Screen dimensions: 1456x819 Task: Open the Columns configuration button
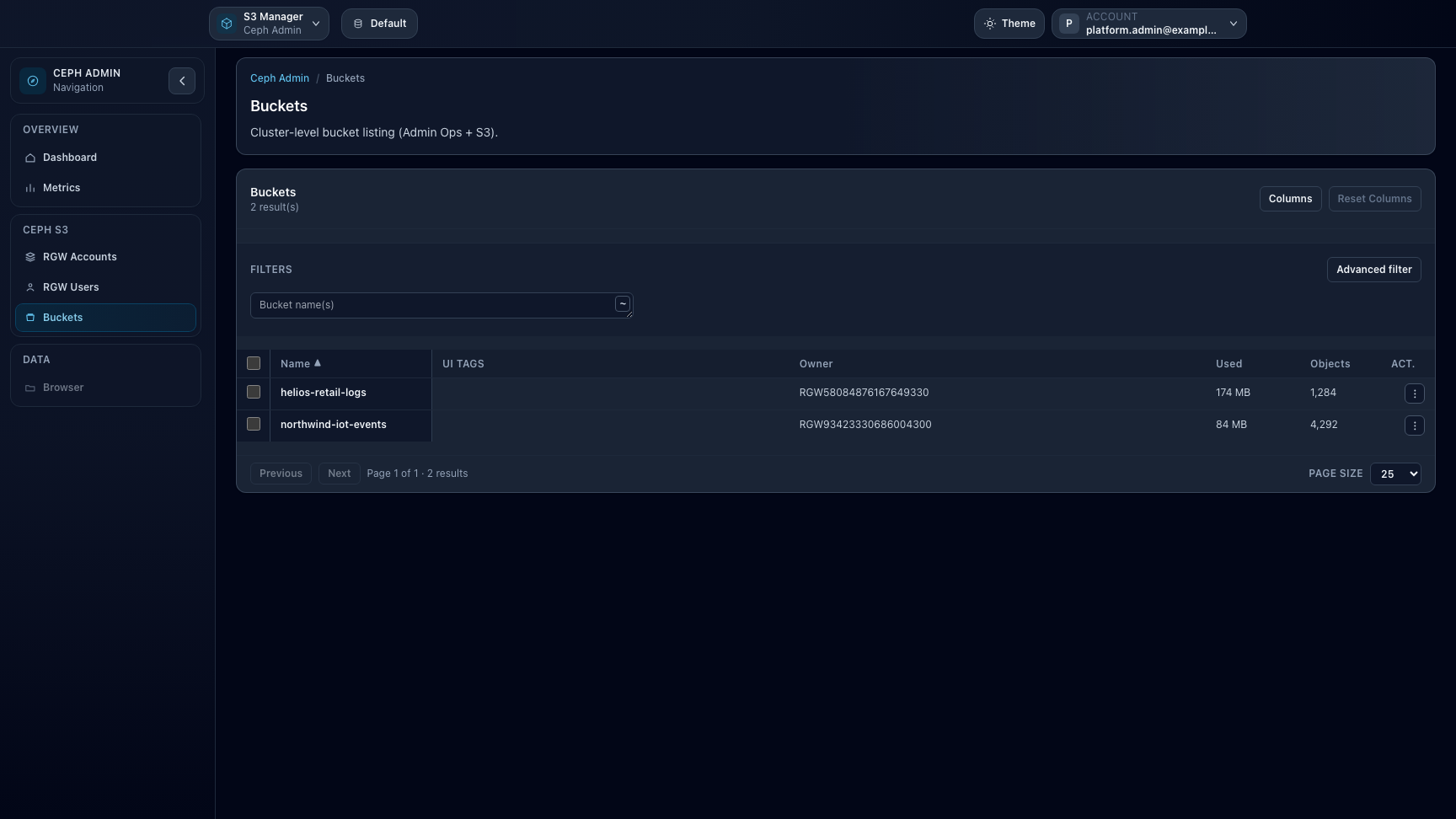pyautogui.click(x=1290, y=198)
